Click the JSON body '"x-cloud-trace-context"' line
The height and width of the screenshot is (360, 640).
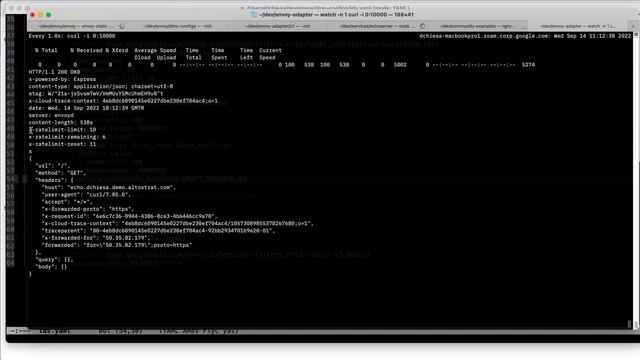(x=178, y=223)
